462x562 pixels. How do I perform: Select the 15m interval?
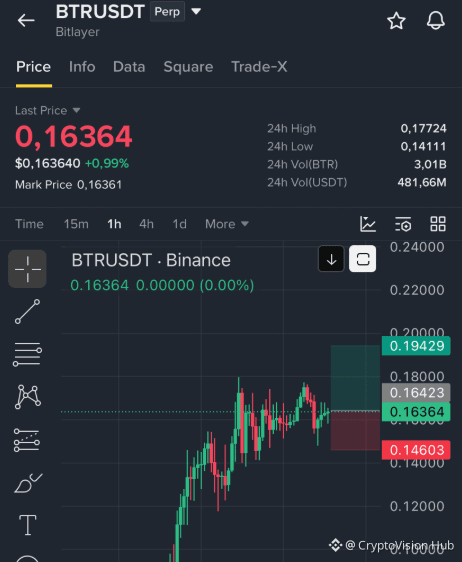[76, 224]
